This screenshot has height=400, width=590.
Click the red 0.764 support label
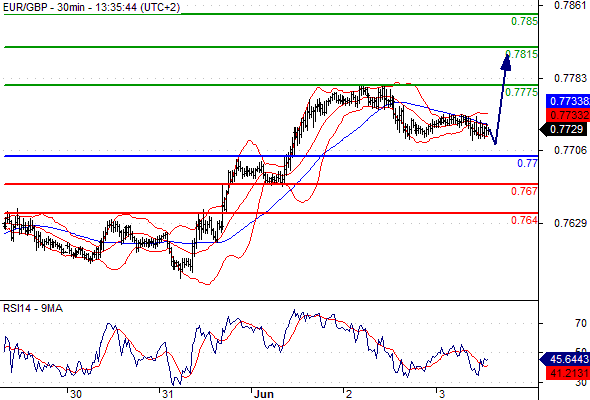click(x=525, y=220)
